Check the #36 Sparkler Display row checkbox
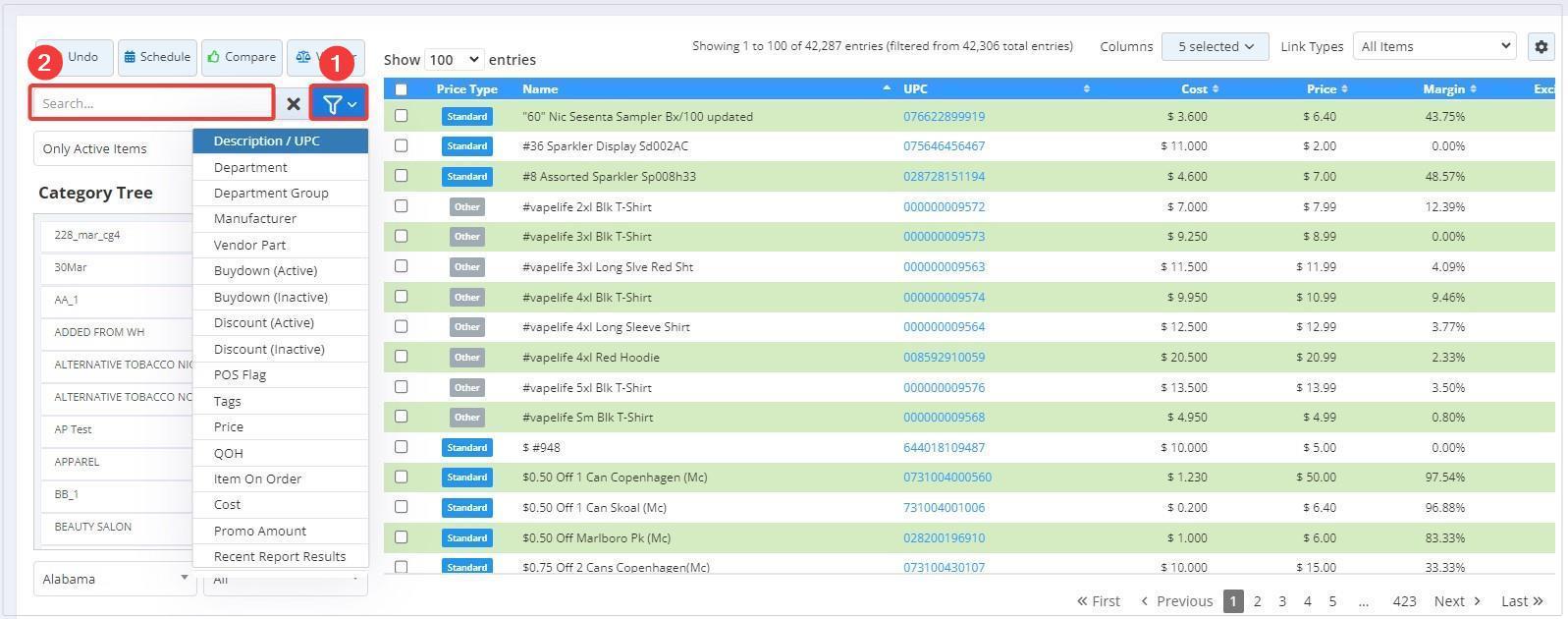The height and width of the screenshot is (619, 1568). 401,145
